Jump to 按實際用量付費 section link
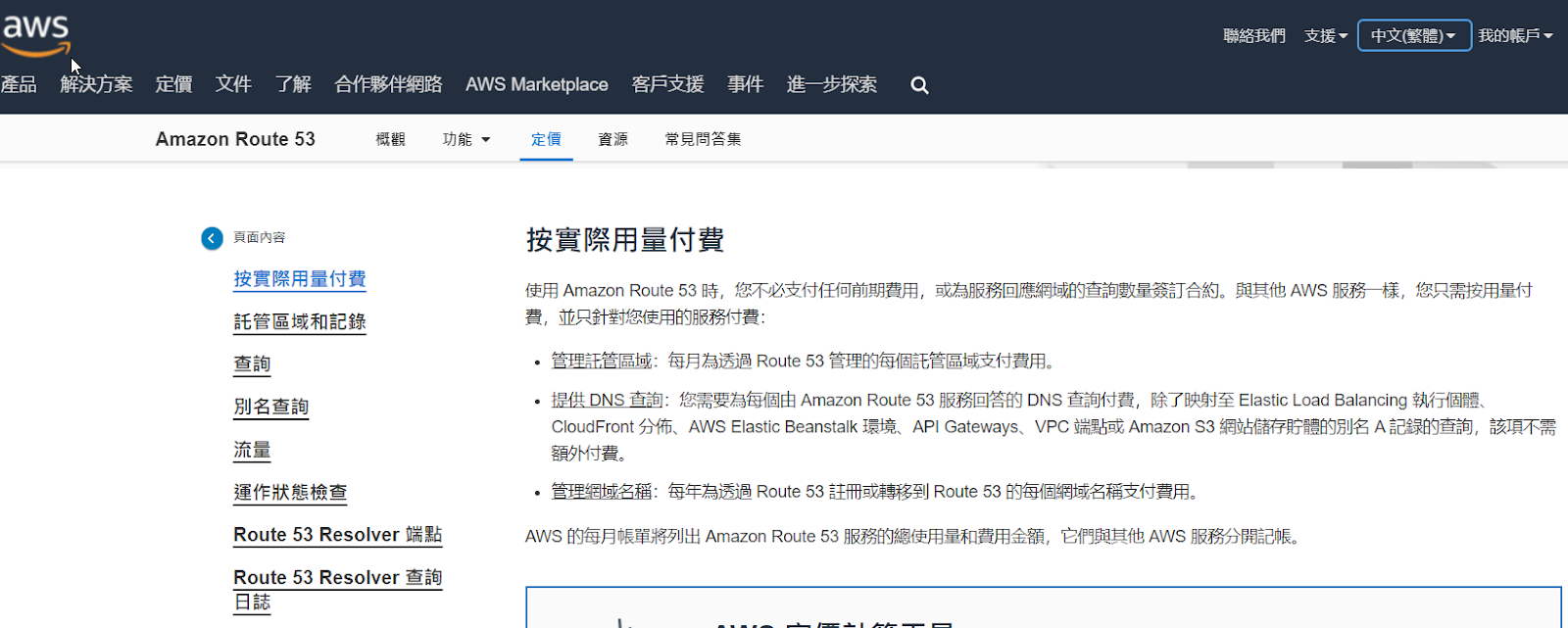1568x628 pixels. (x=300, y=279)
